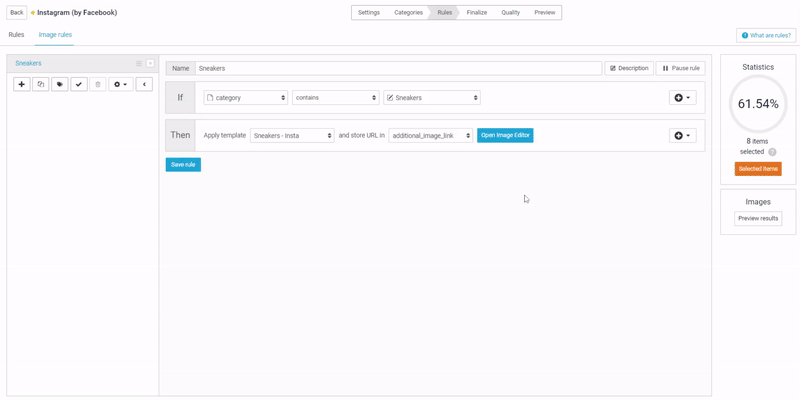This screenshot has width=800, height=400.
Task: Open the category field dropdown
Action: pos(245,98)
